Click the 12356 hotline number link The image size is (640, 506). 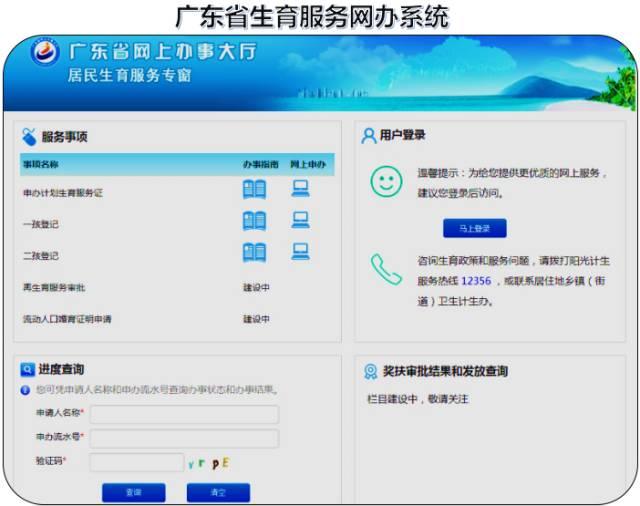476,281
